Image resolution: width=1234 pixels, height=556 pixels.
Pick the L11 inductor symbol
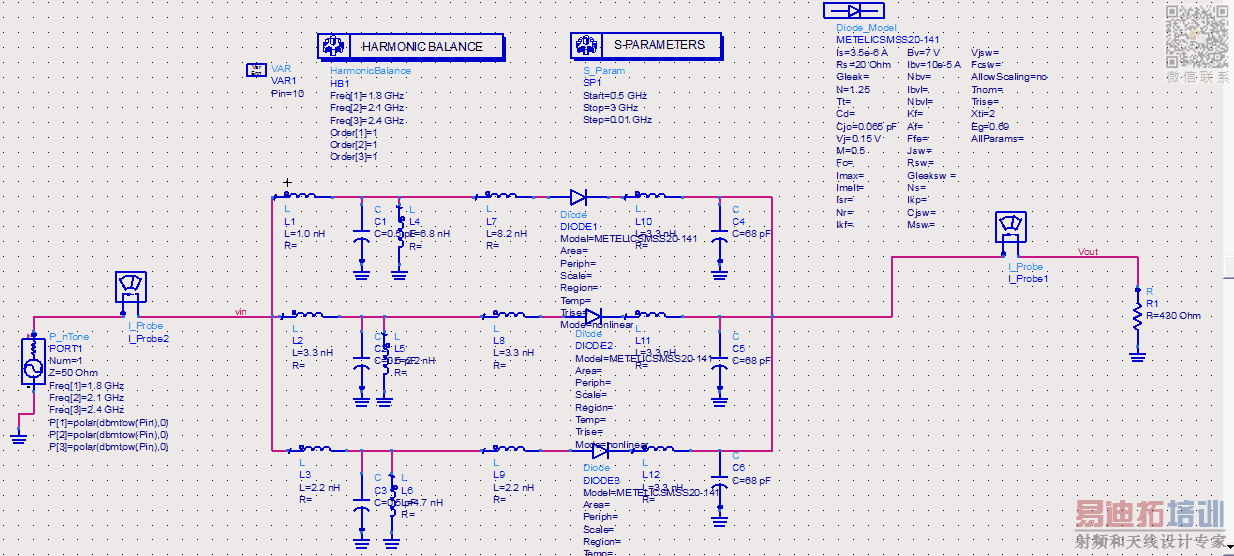[650, 314]
